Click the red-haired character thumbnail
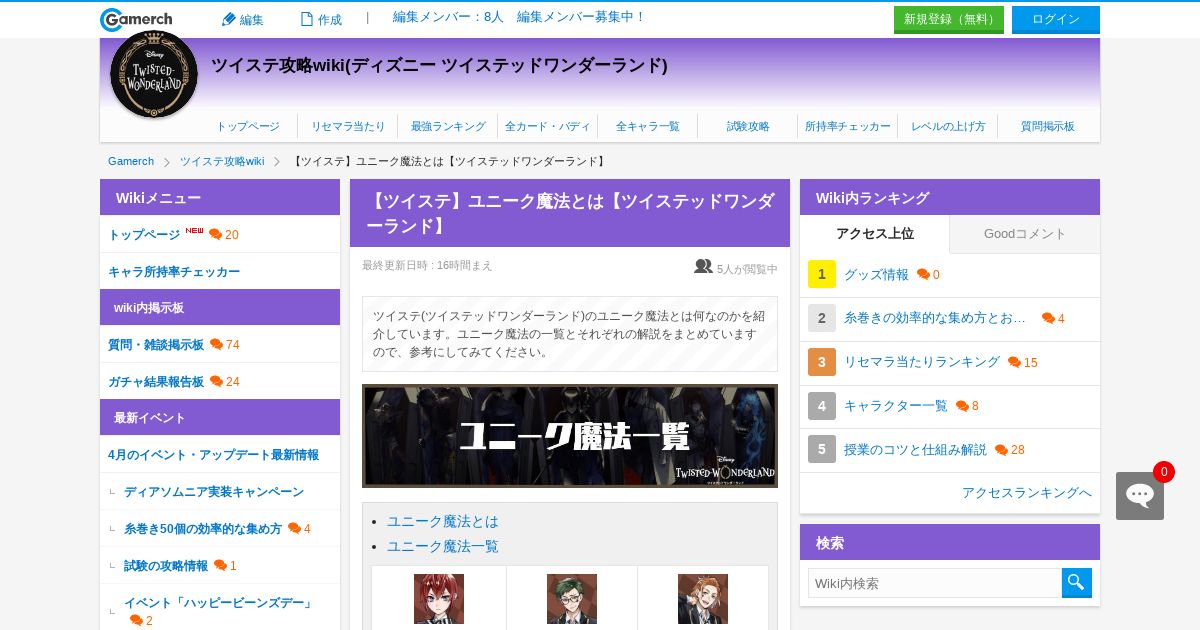The height and width of the screenshot is (630, 1200). coord(439,599)
